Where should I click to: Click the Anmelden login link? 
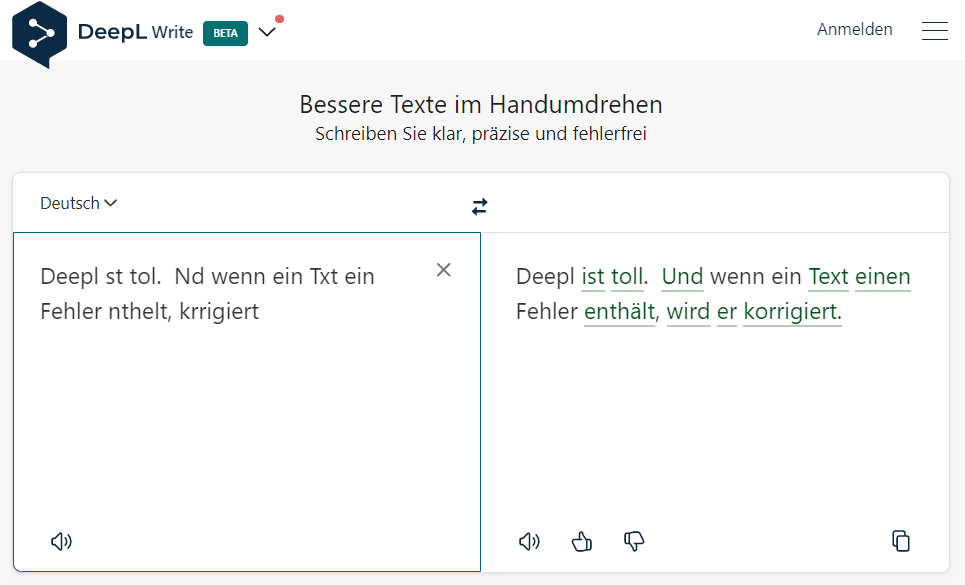pos(854,30)
